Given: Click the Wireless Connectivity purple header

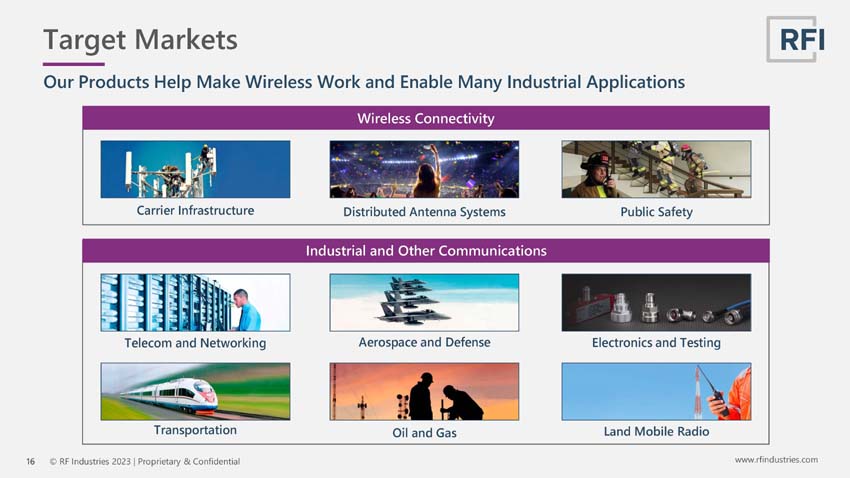Looking at the screenshot, I should pyautogui.click(x=426, y=118).
